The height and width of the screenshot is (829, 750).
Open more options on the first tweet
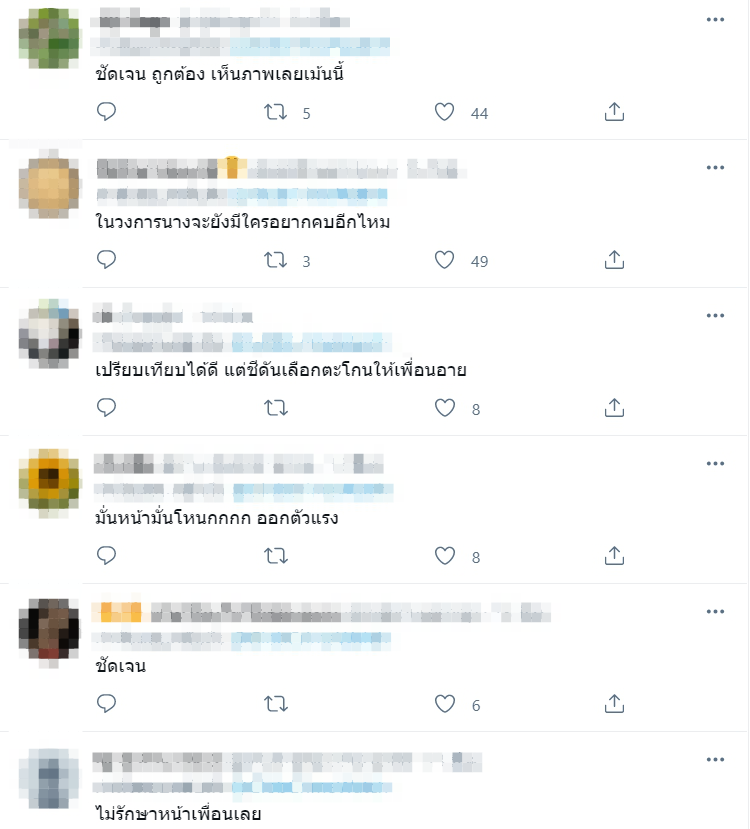(x=715, y=20)
